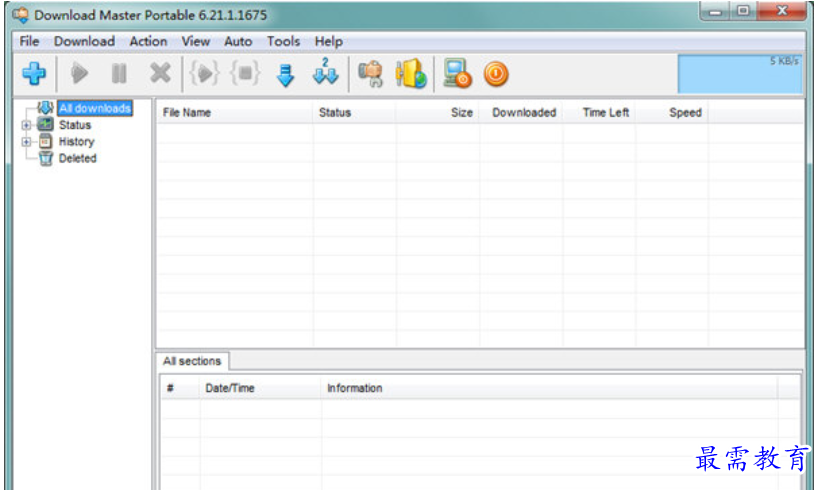Click the single blue down-arrow toolbar icon
This screenshot has height=490, width=817.
[x=286, y=74]
